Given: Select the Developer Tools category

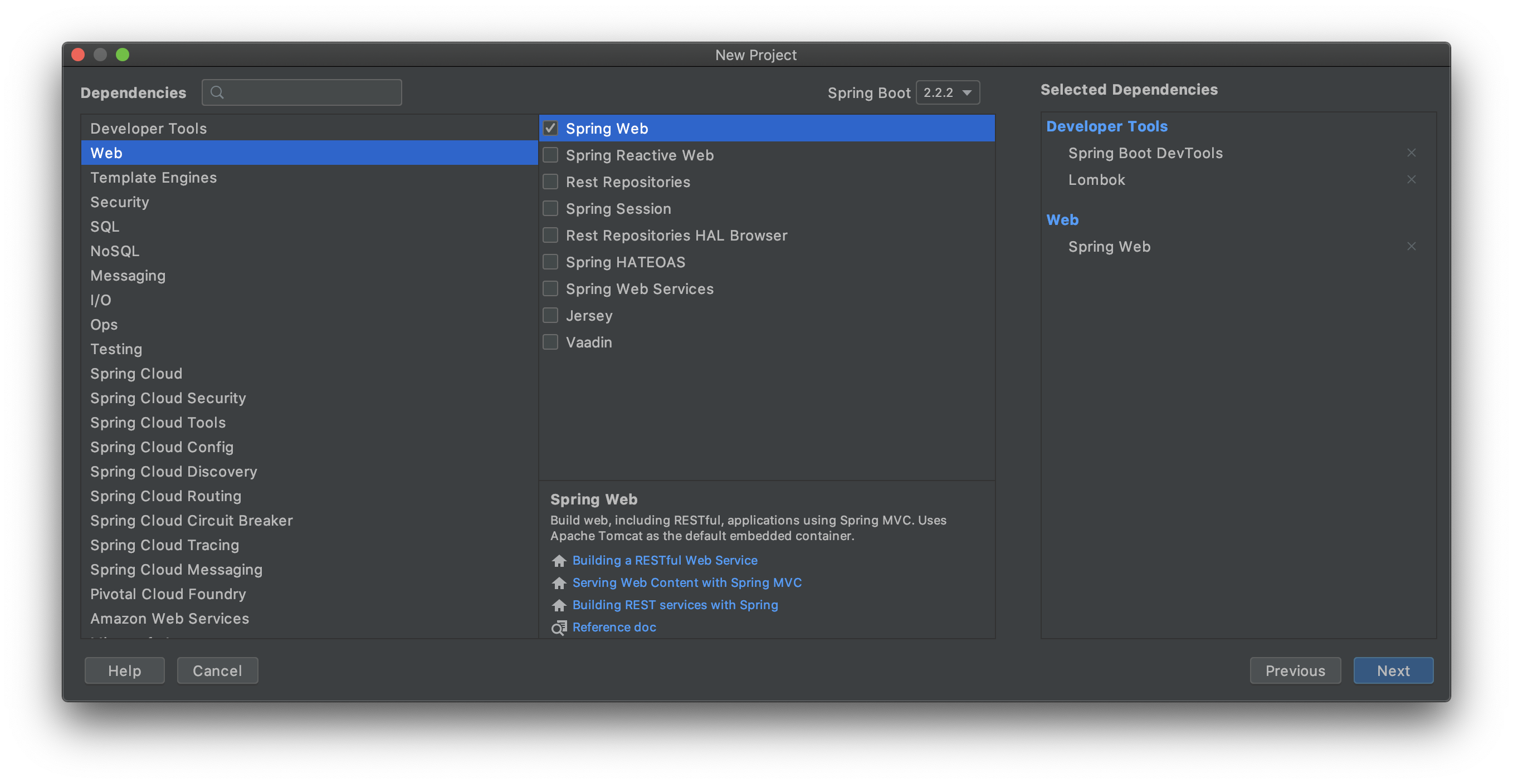Looking at the screenshot, I should coord(149,129).
